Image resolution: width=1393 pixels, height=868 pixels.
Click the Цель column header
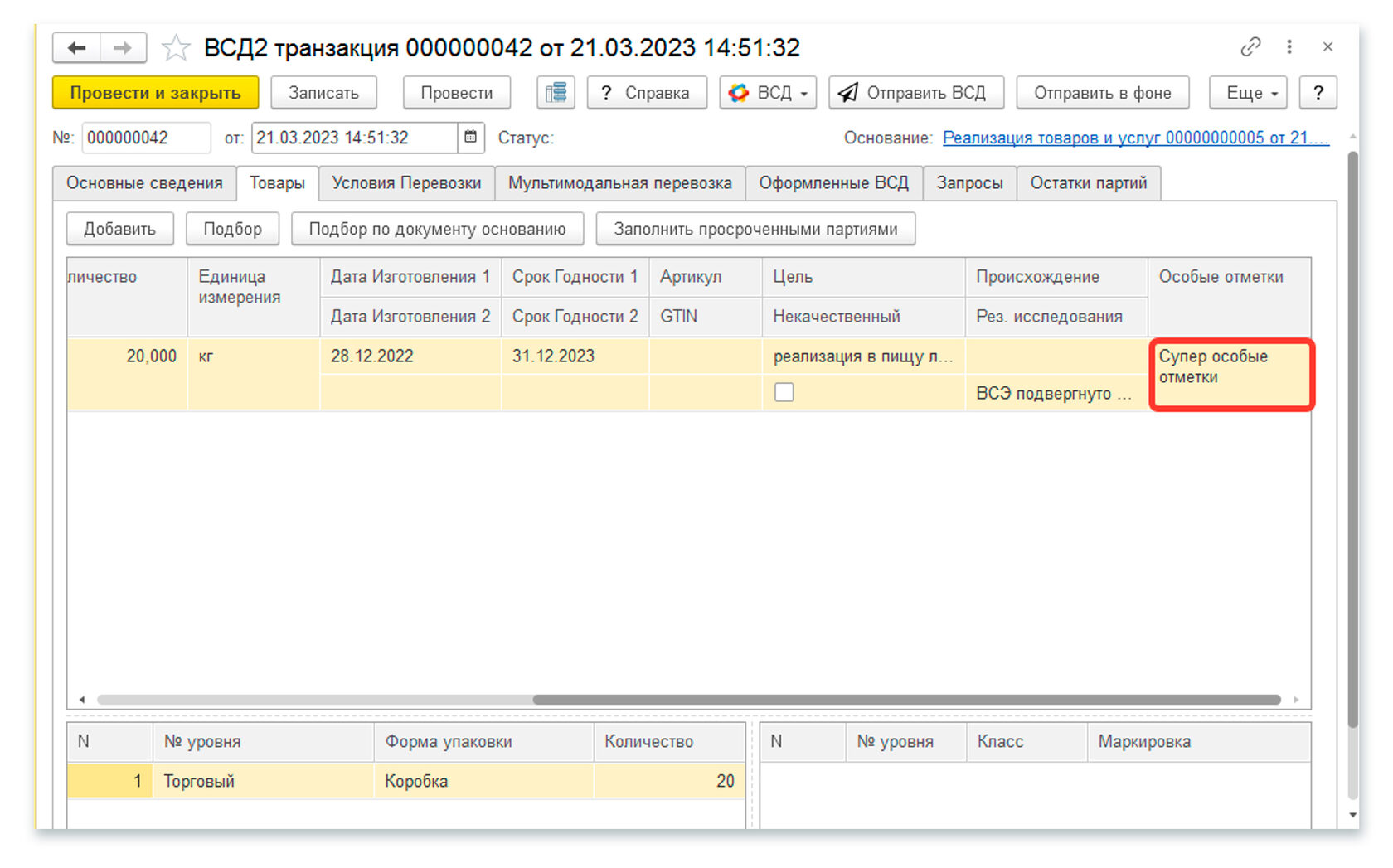click(x=863, y=277)
